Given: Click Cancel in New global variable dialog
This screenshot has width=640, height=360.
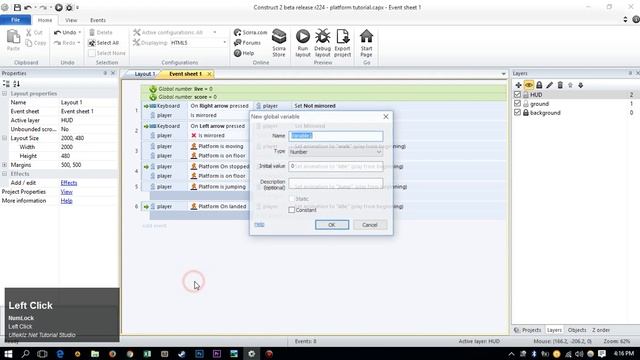Looking at the screenshot, I should pyautogui.click(x=369, y=225).
